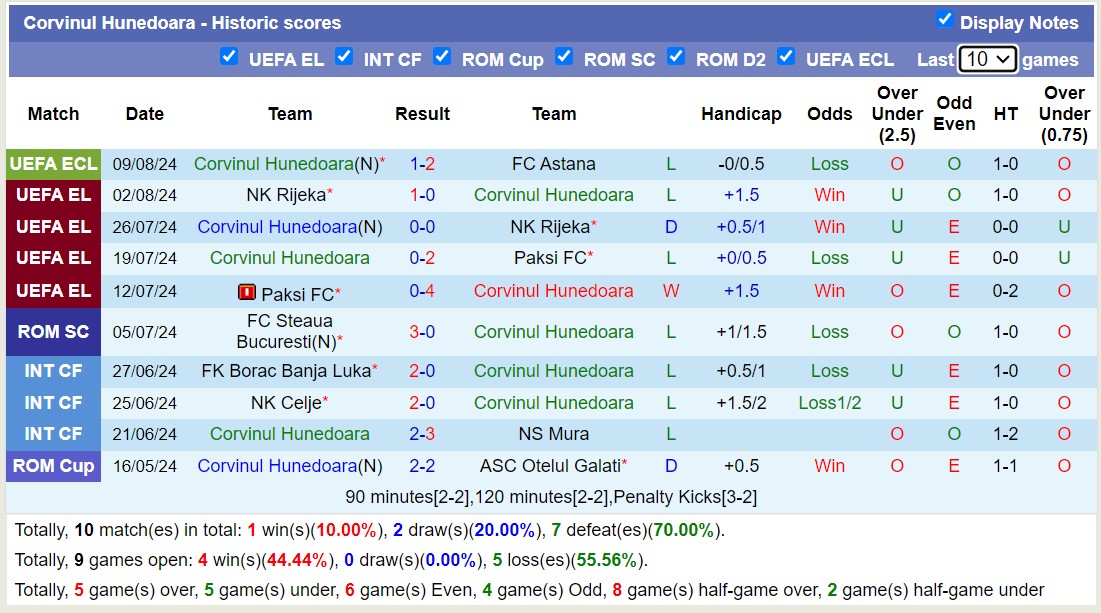Disable the INT CF competition filter
Screen dimensions: 1101x613
click(x=344, y=56)
